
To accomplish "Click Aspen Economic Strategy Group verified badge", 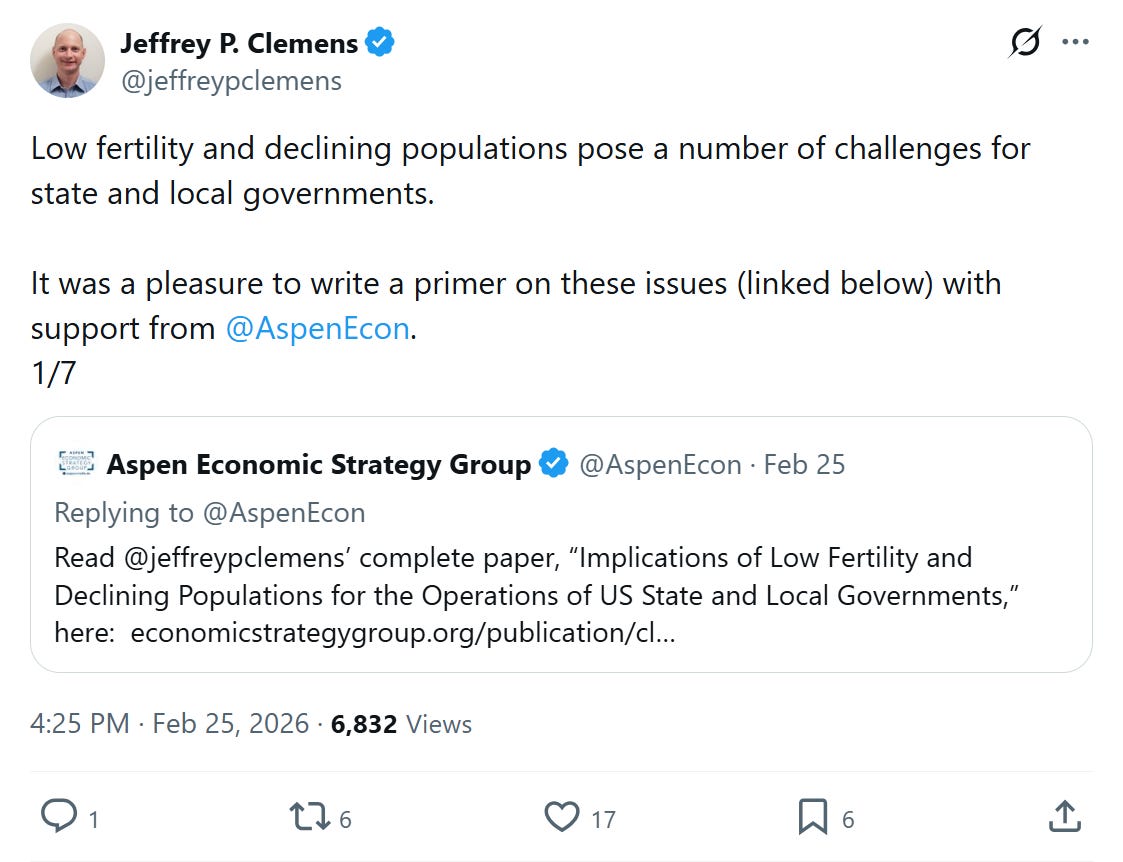I will [554, 464].
